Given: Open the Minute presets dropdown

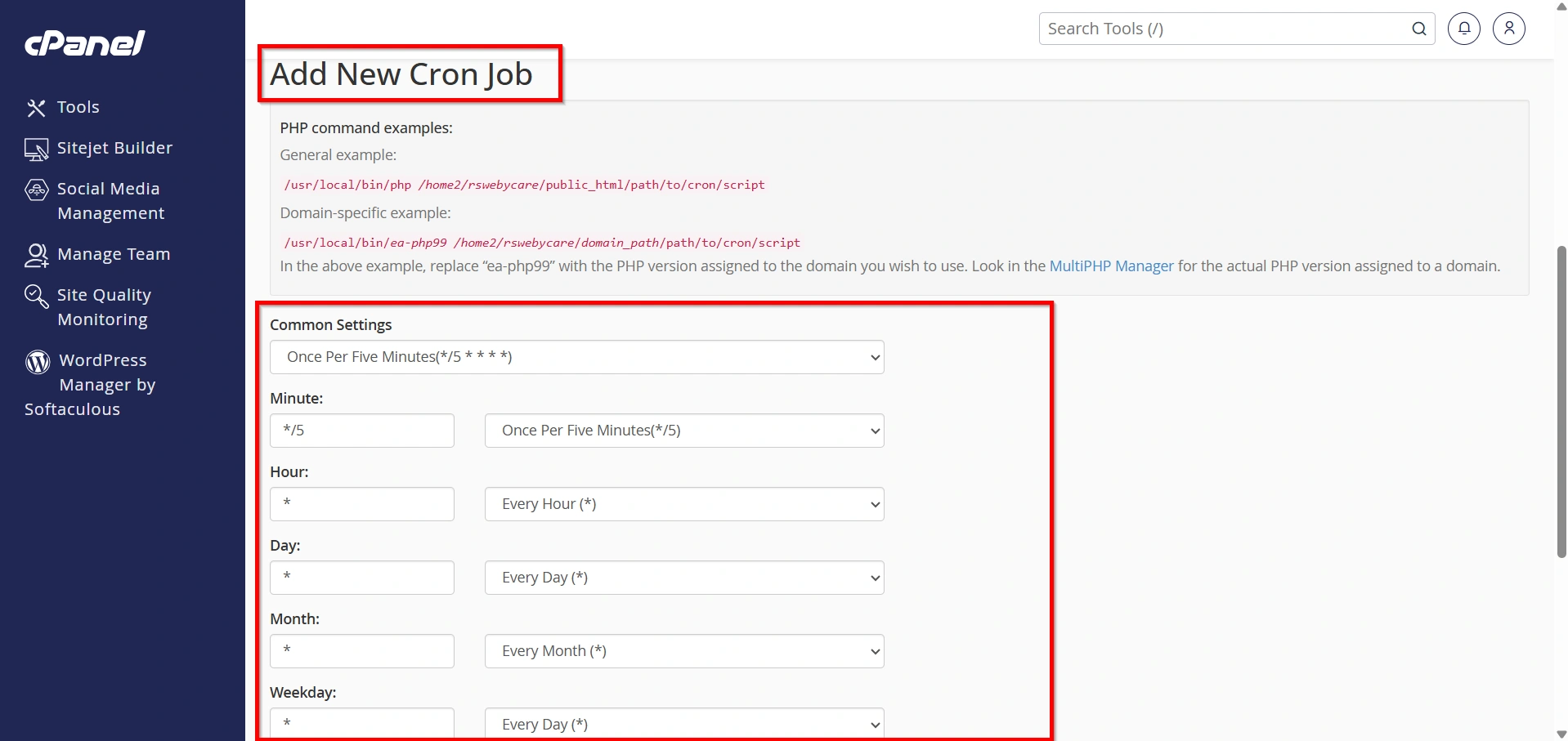Looking at the screenshot, I should point(684,431).
